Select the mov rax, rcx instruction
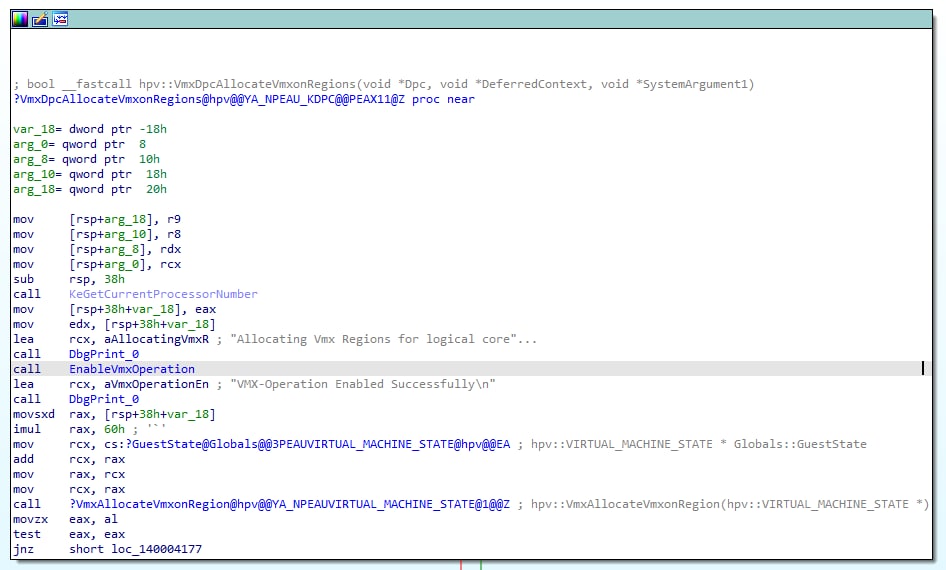 pyautogui.click(x=69, y=475)
